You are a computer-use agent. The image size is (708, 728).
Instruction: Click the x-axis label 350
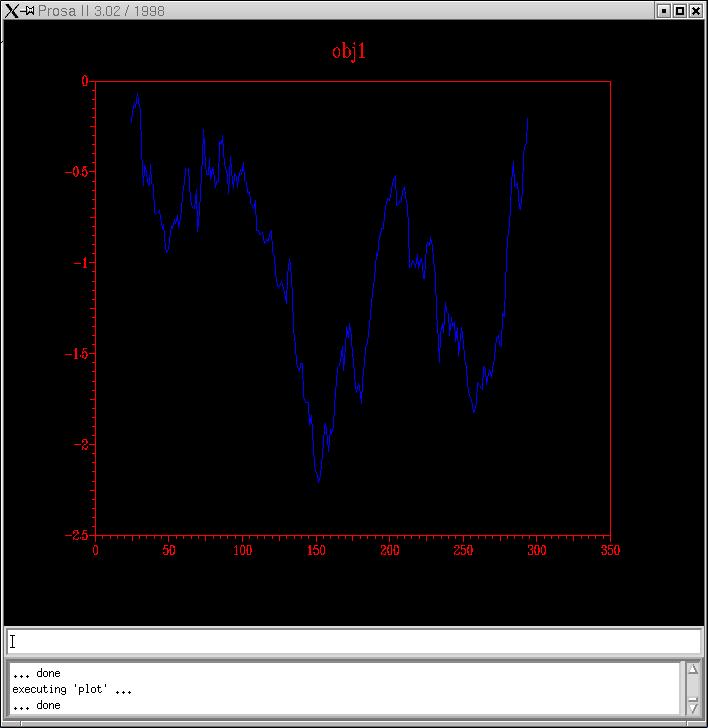(610, 551)
